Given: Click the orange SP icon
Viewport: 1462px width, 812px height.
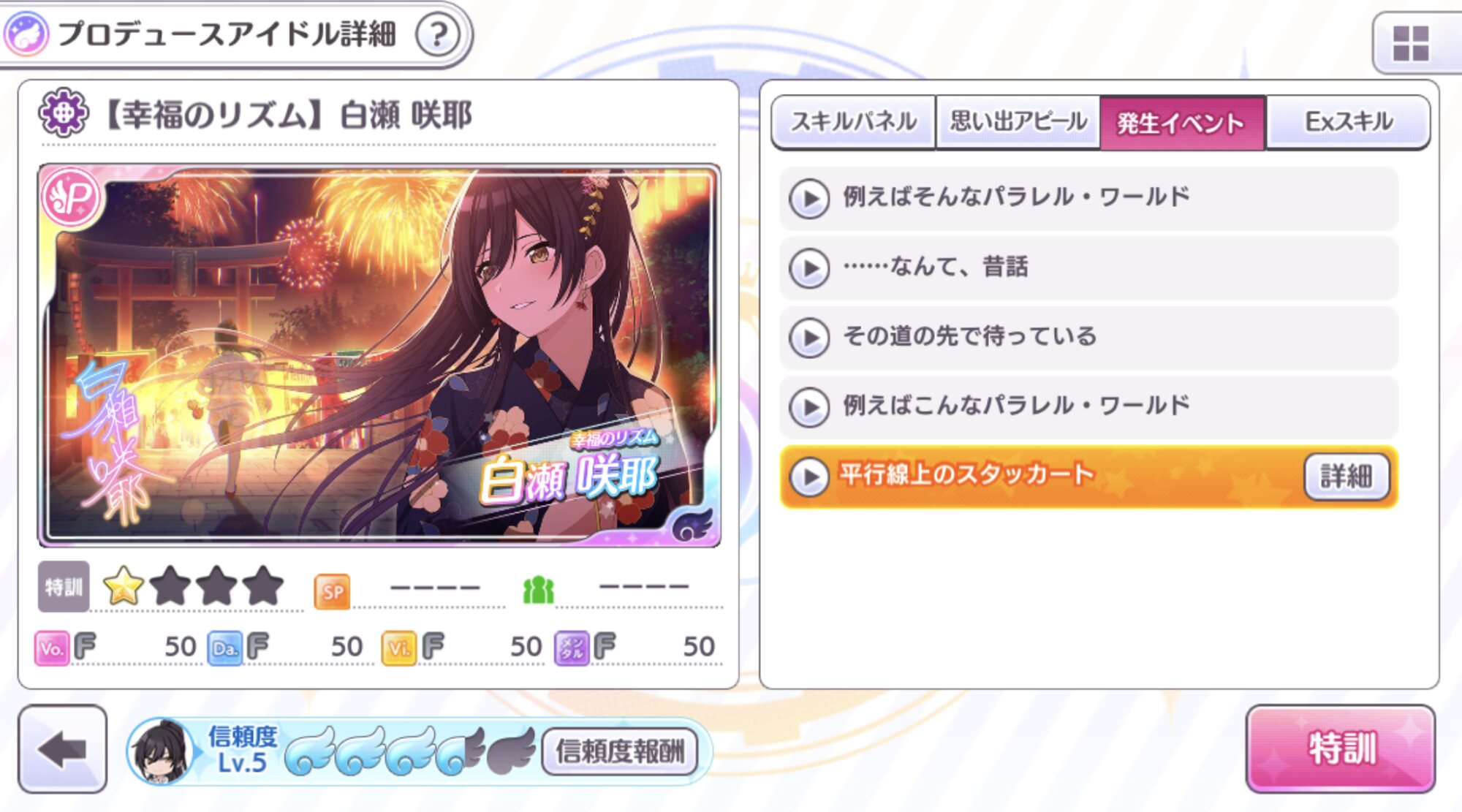Looking at the screenshot, I should click(x=332, y=591).
